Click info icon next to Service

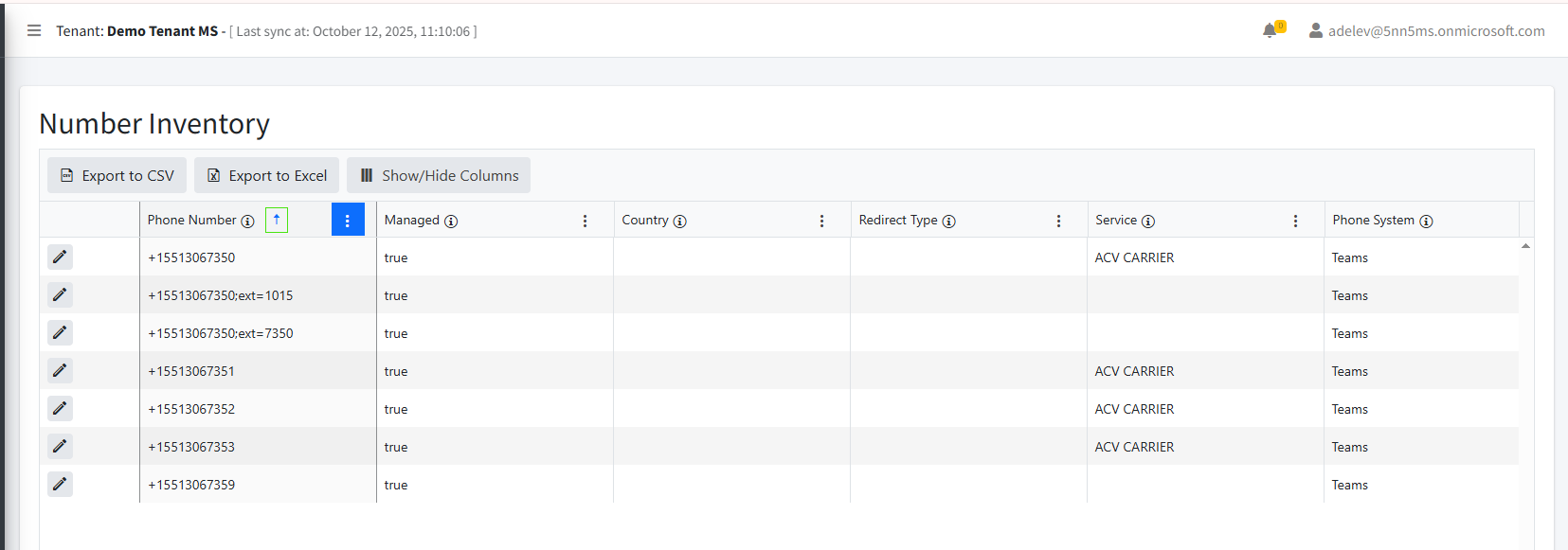tap(1148, 221)
